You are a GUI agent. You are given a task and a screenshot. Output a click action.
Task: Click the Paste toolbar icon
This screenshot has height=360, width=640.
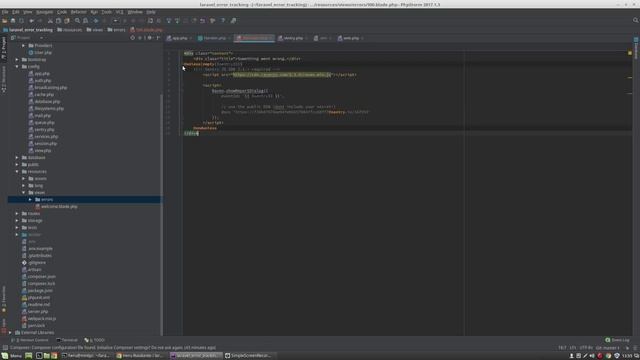(x=67, y=20)
